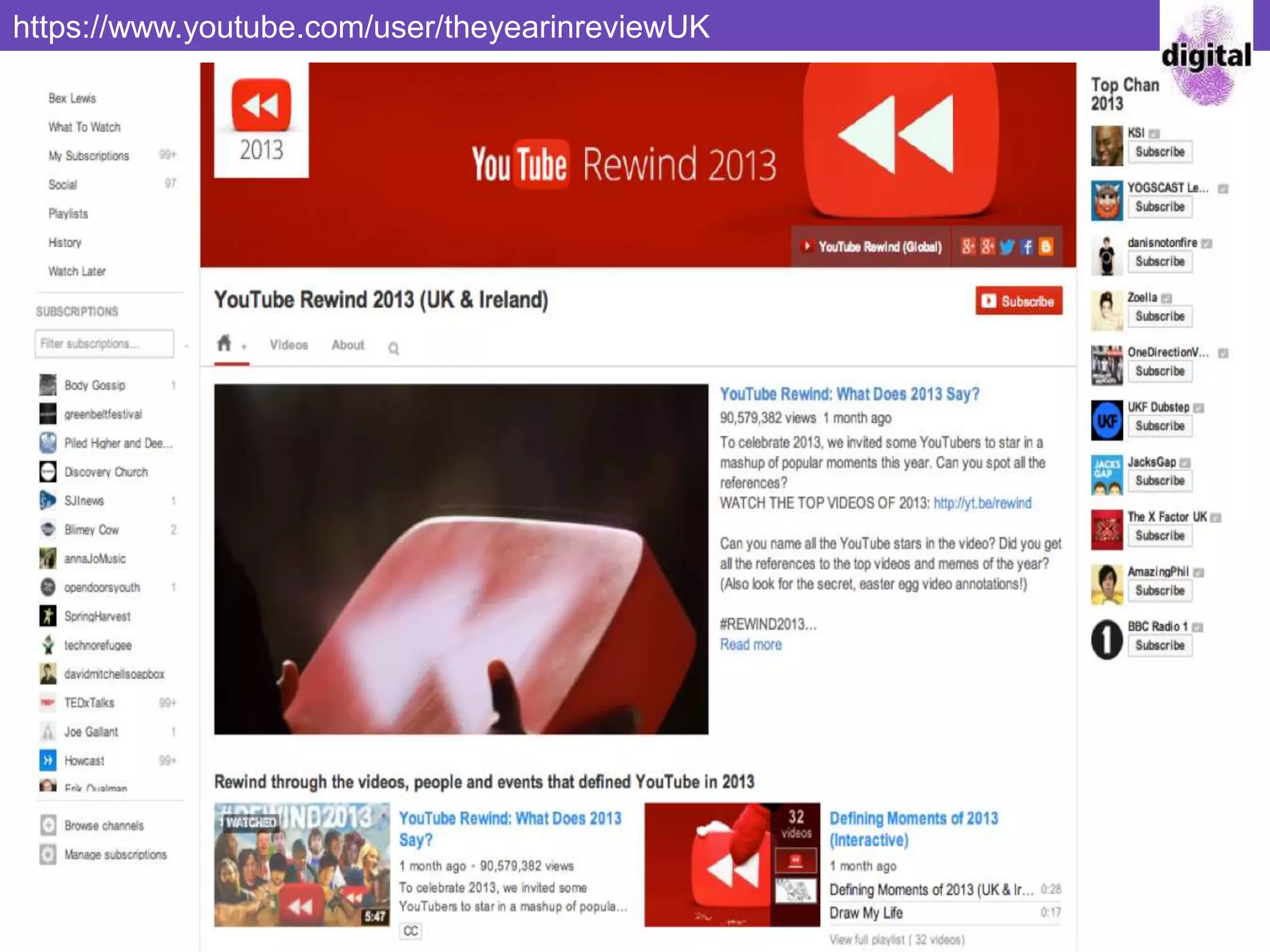Open Defining Moments playlist thumbnail
The image size is (1270, 952).
(732, 865)
